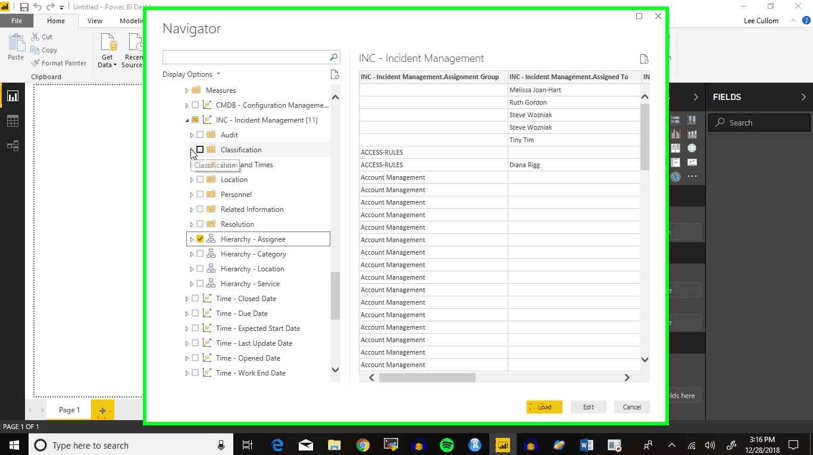Image resolution: width=813 pixels, height=455 pixels.
Task: Click the Get Data ribbon icon
Action: 107,50
